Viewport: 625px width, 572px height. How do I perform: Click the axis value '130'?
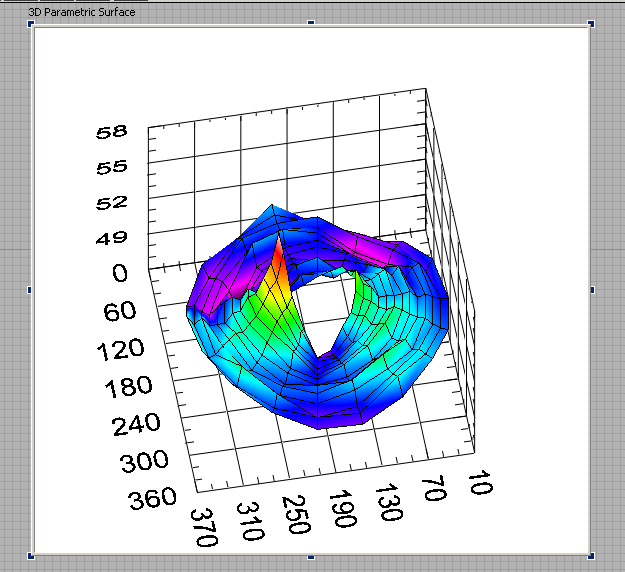[x=389, y=502]
